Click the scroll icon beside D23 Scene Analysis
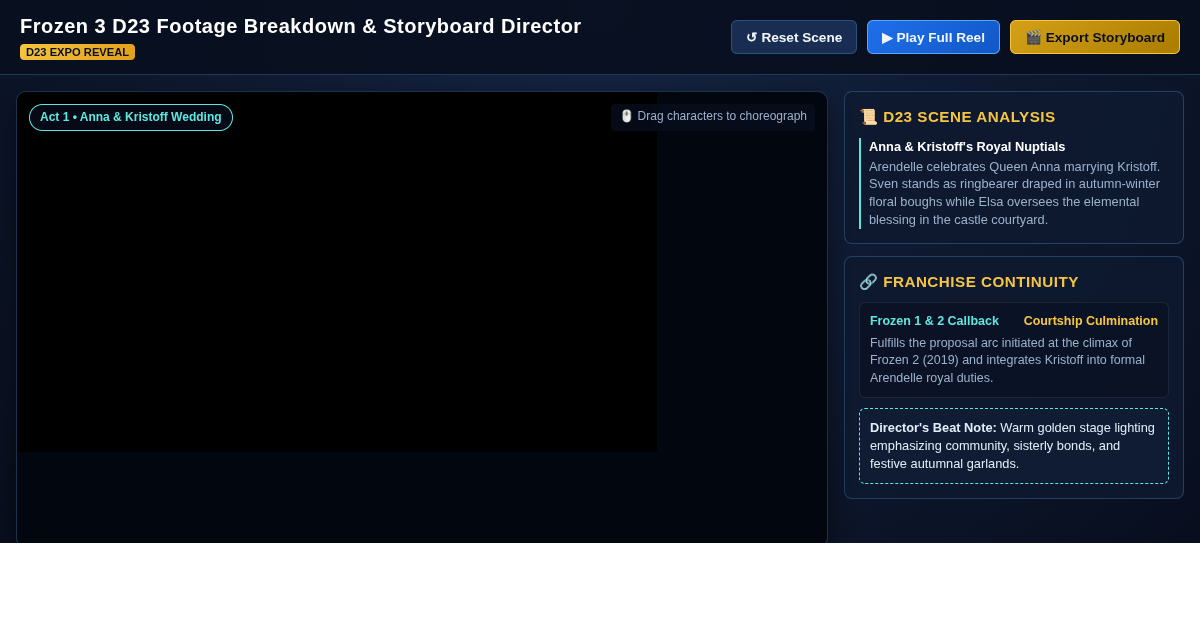The width and height of the screenshot is (1200, 630). click(x=868, y=117)
